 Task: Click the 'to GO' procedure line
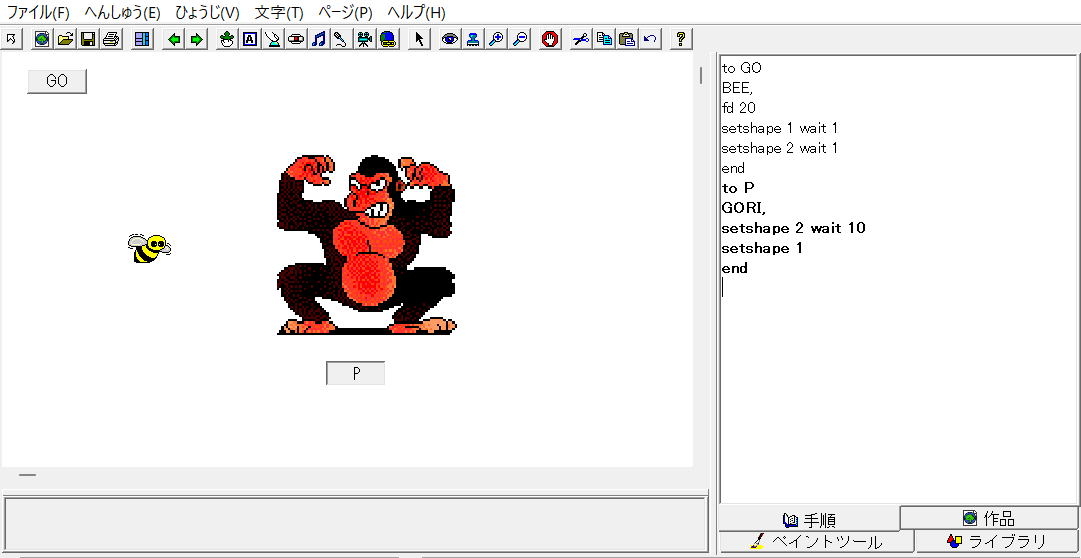(742, 68)
